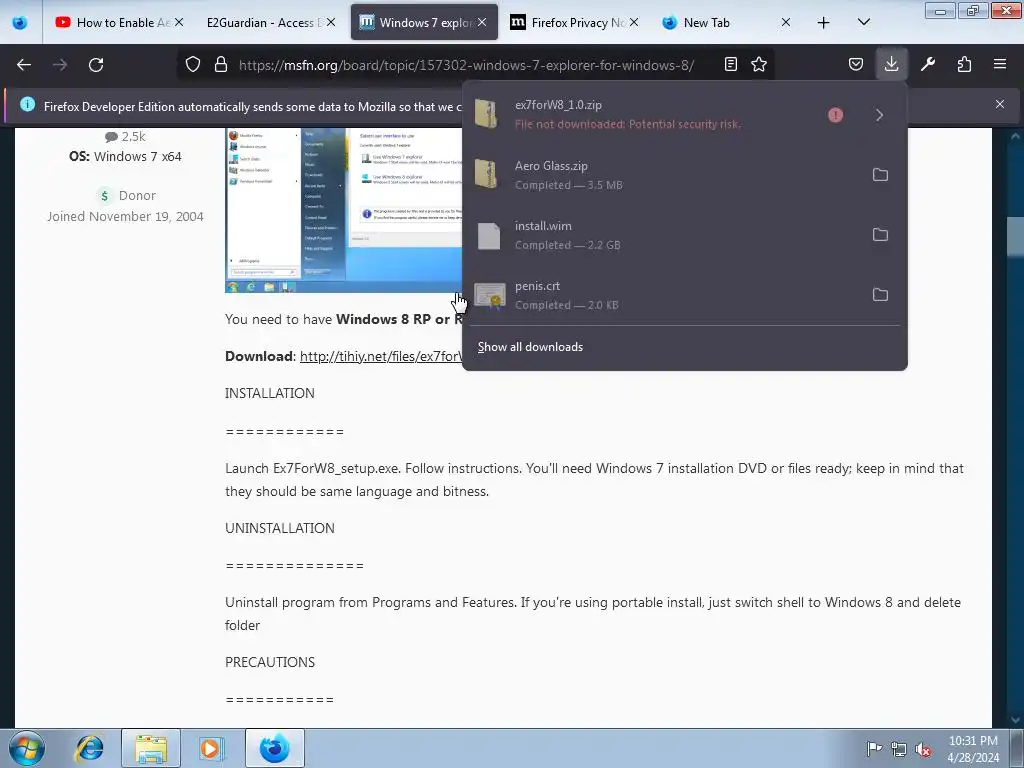Open the network tray icon
The height and width of the screenshot is (768, 1024).
(x=899, y=749)
